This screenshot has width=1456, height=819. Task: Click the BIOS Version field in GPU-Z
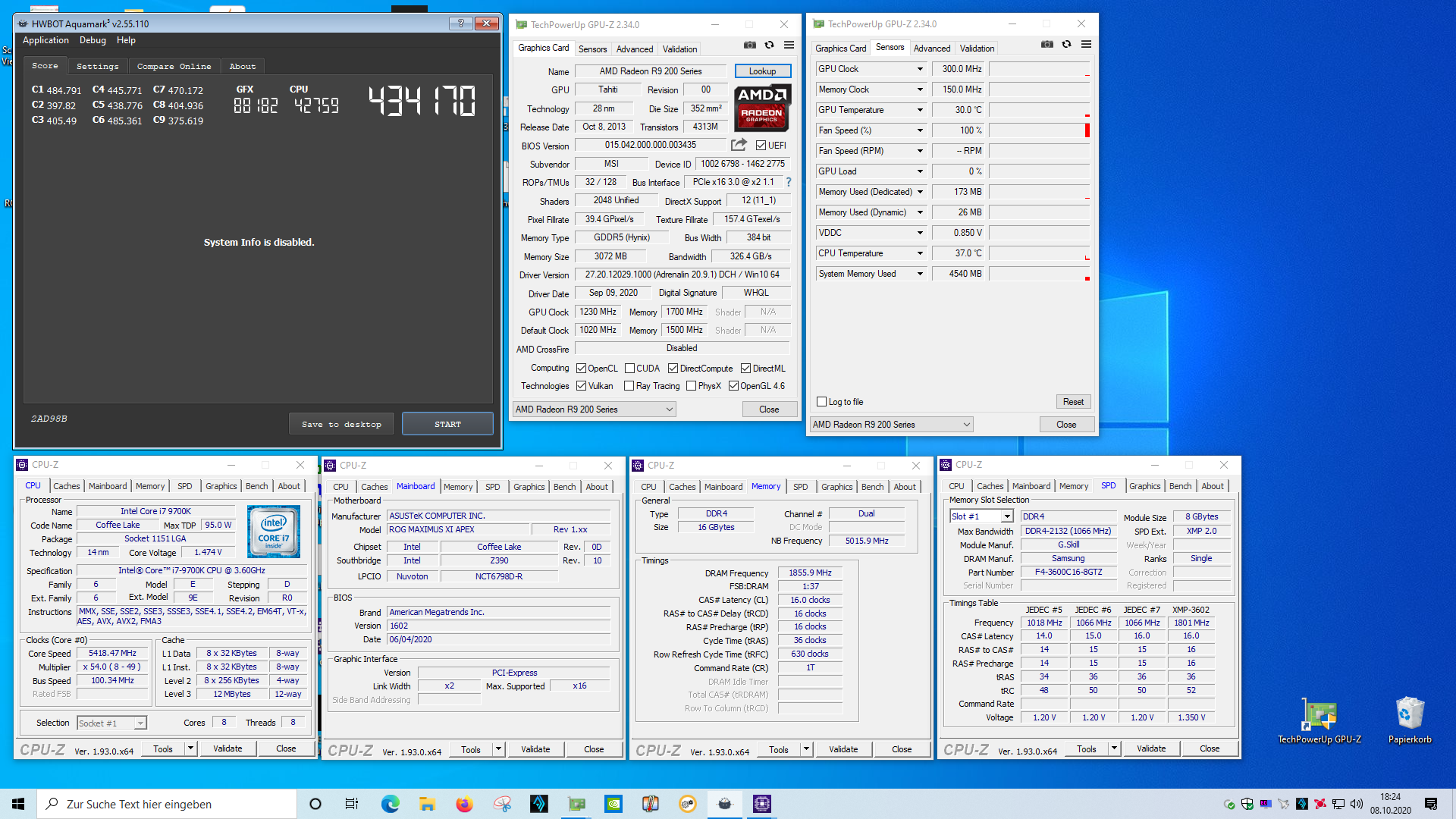[651, 145]
